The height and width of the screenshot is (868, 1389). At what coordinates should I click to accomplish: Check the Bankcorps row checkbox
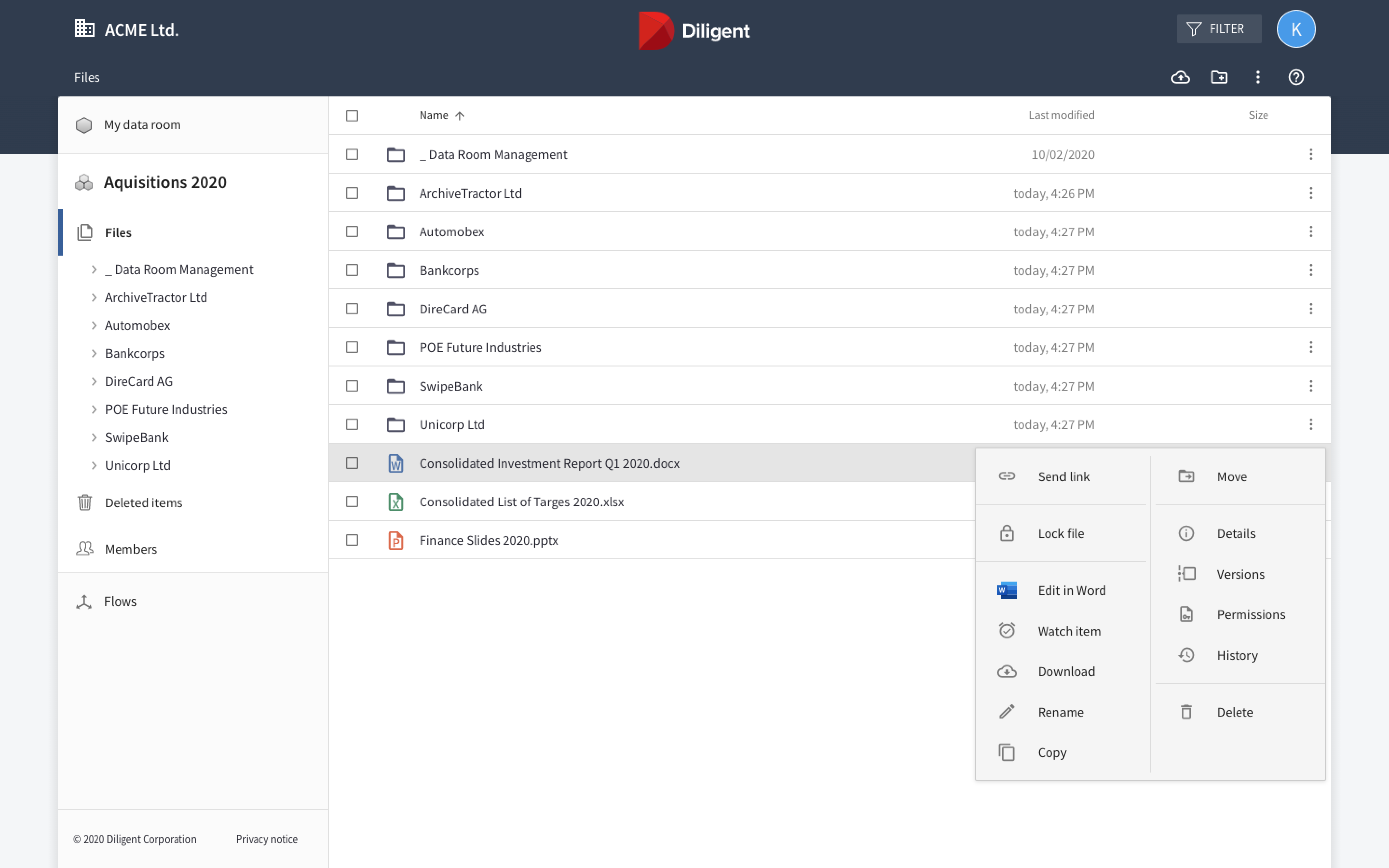(352, 270)
